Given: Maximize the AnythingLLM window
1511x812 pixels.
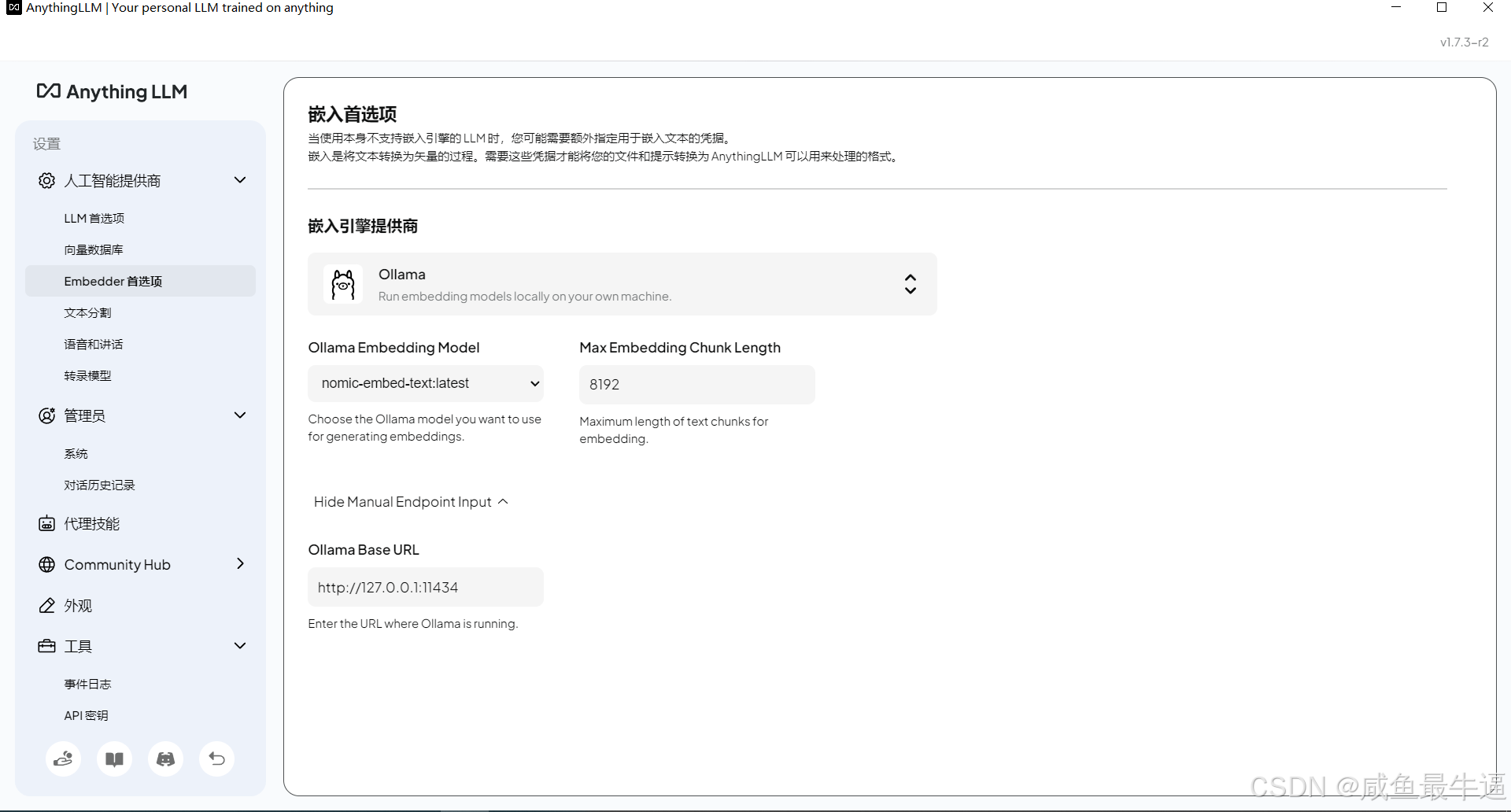Looking at the screenshot, I should [1442, 7].
